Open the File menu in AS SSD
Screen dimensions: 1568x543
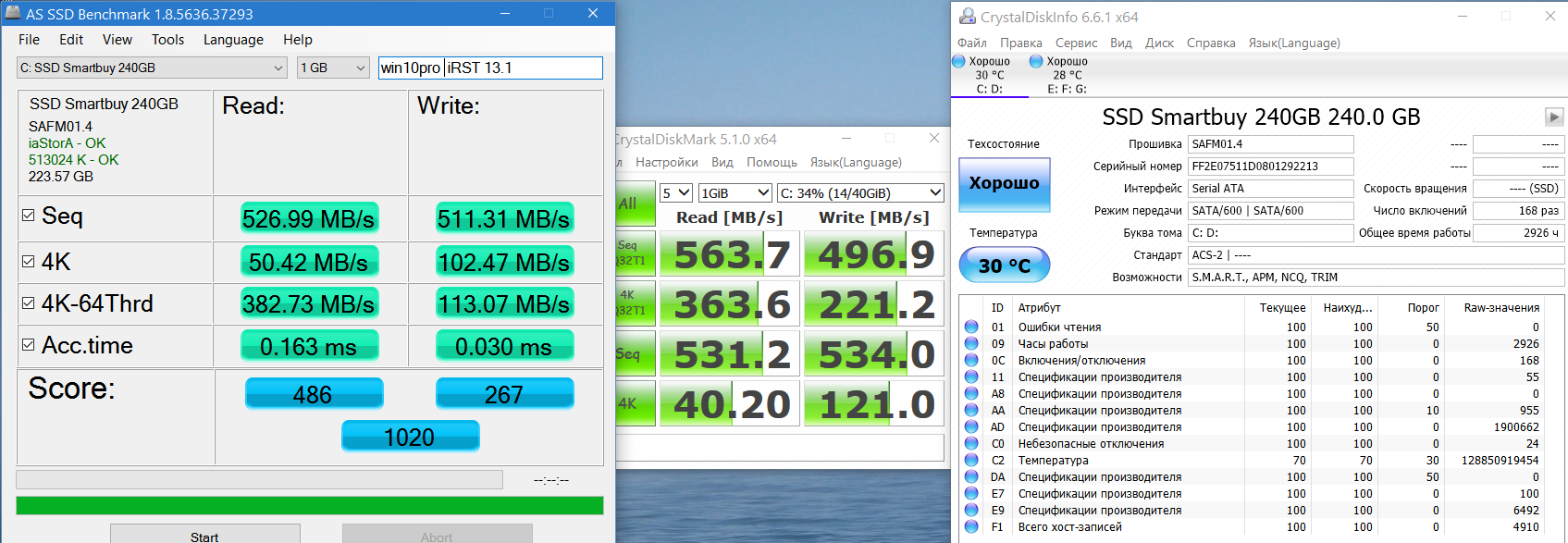pyautogui.click(x=29, y=40)
